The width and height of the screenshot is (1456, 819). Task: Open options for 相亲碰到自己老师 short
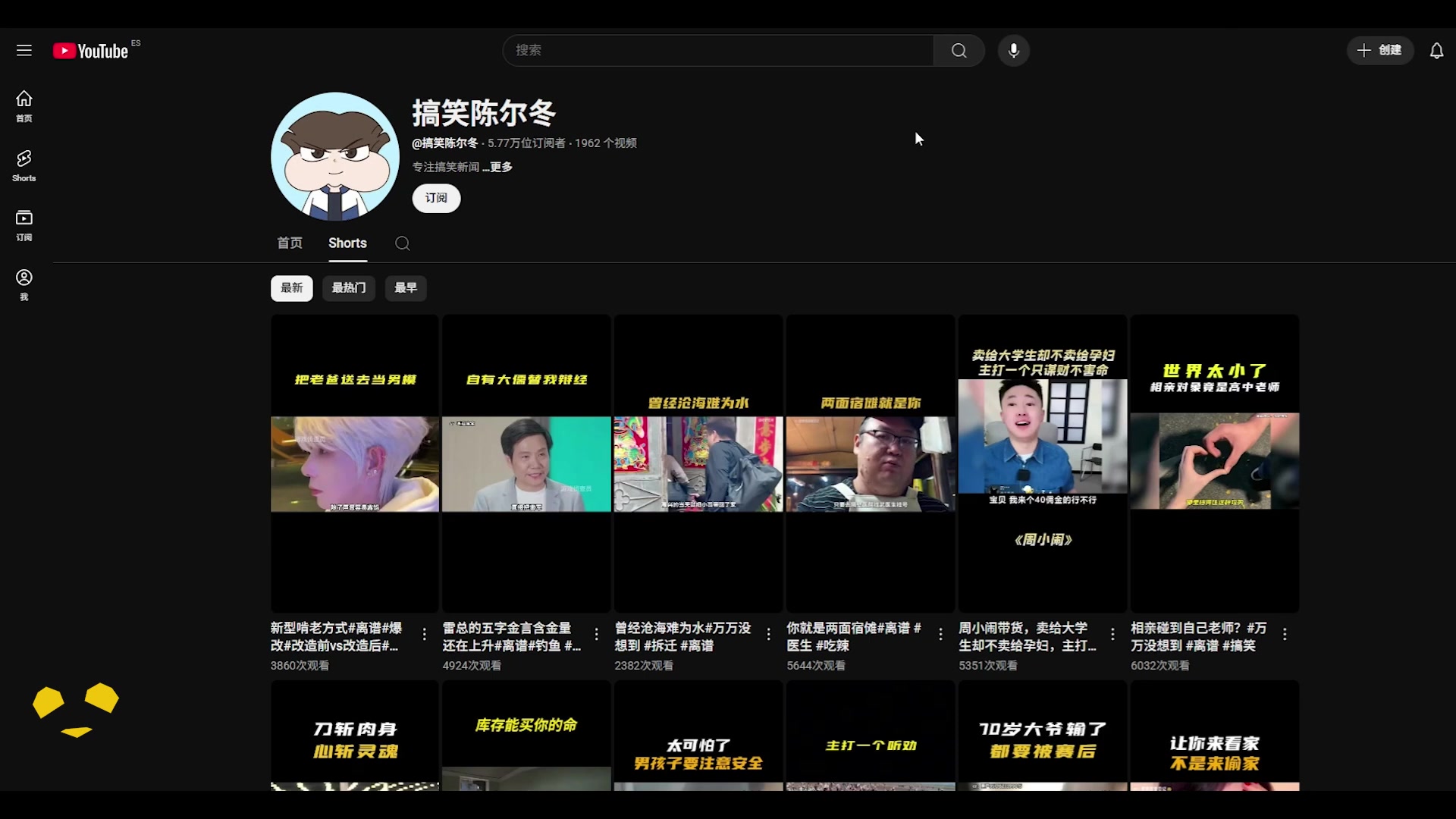point(1285,634)
